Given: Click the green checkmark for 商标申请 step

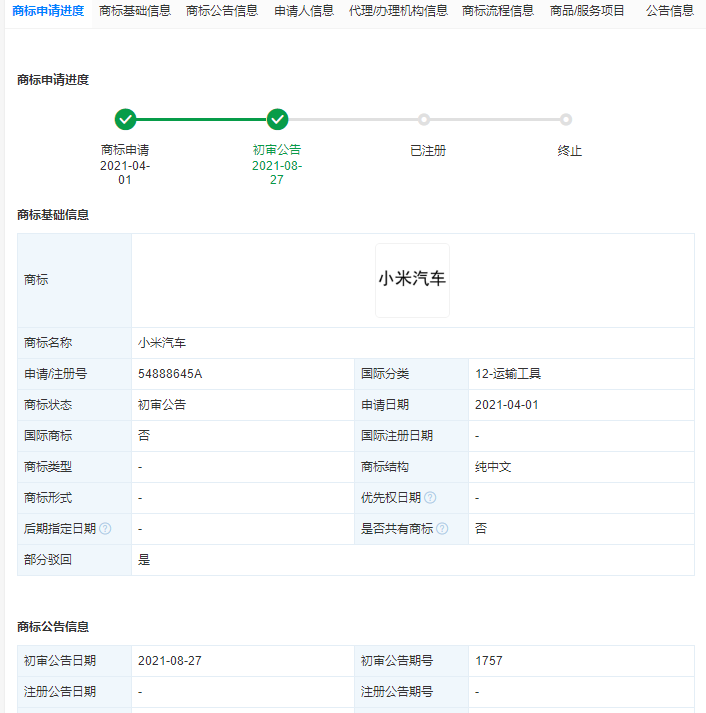Looking at the screenshot, I should tap(125, 120).
